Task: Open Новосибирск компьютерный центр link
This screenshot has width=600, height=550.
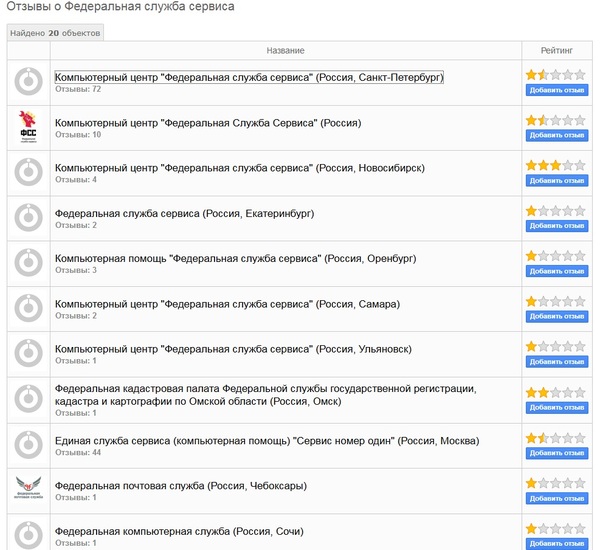Action: (x=236, y=167)
